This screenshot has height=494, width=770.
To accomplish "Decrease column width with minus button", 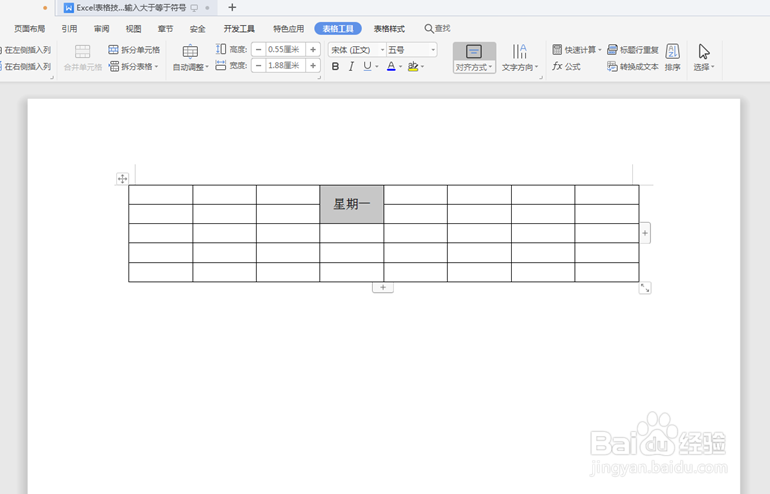I will click(x=259, y=66).
